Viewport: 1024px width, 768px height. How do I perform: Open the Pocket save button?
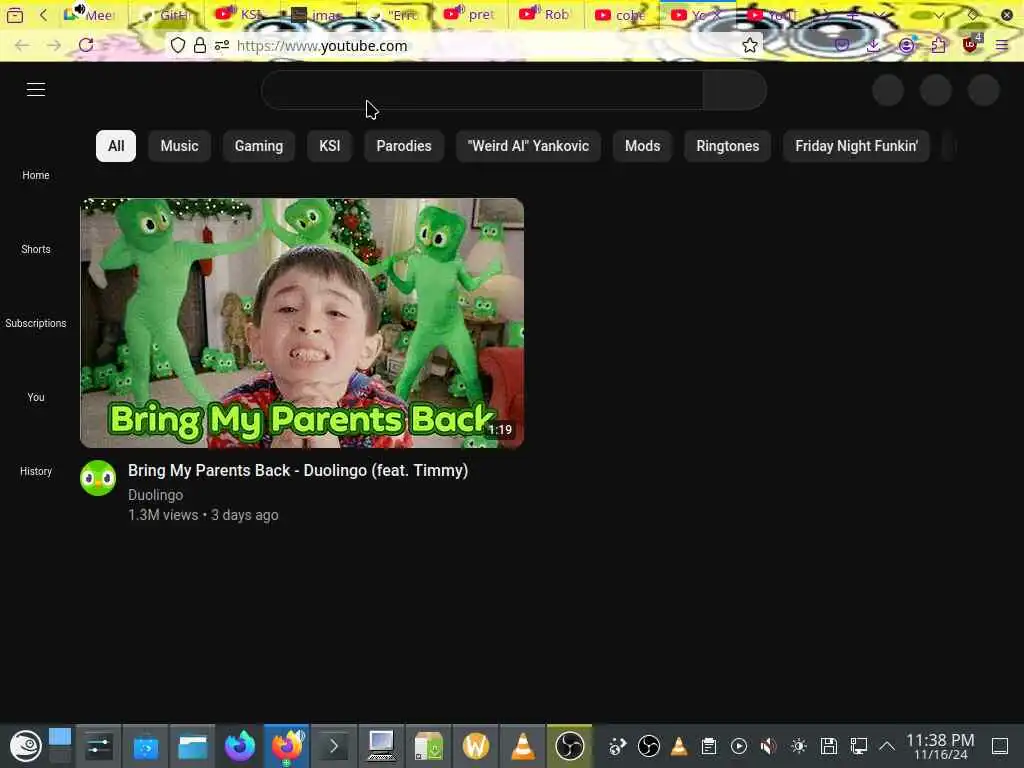842,45
